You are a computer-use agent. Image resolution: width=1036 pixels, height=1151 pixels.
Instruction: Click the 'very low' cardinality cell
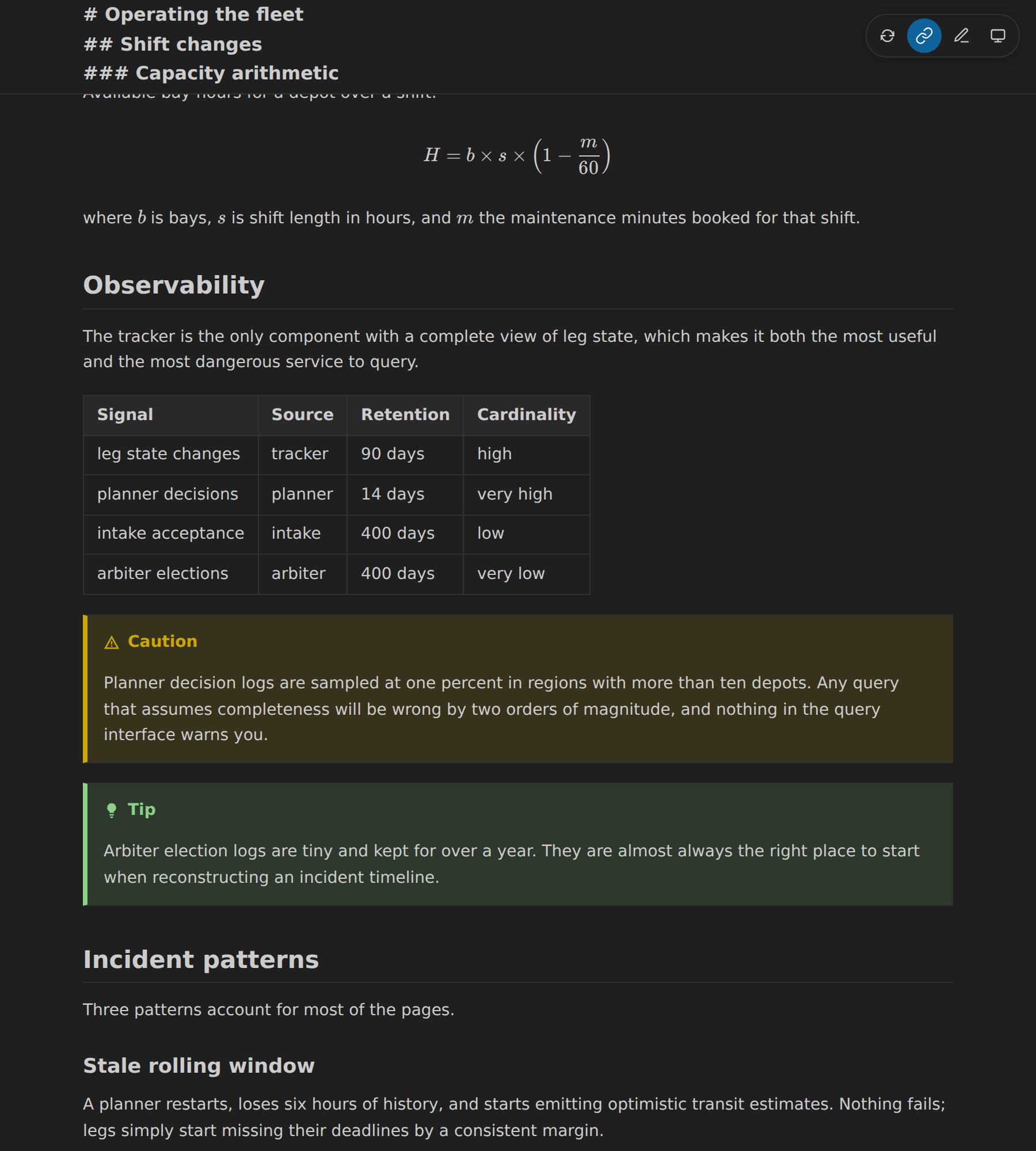pyautogui.click(x=527, y=574)
